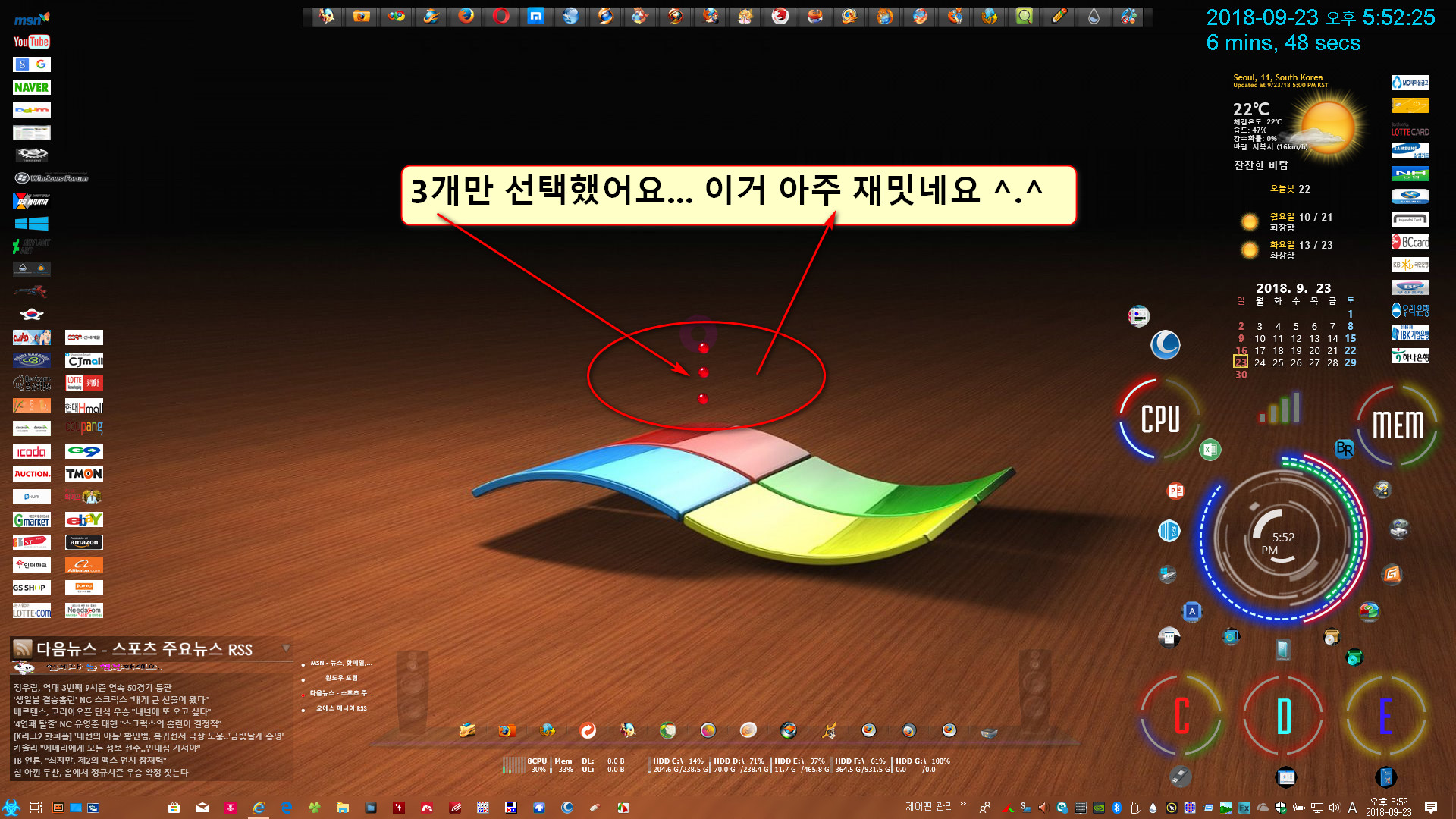Launch Maxthon from the top launcher bar
This screenshot has width=1456, height=819.
point(535,16)
